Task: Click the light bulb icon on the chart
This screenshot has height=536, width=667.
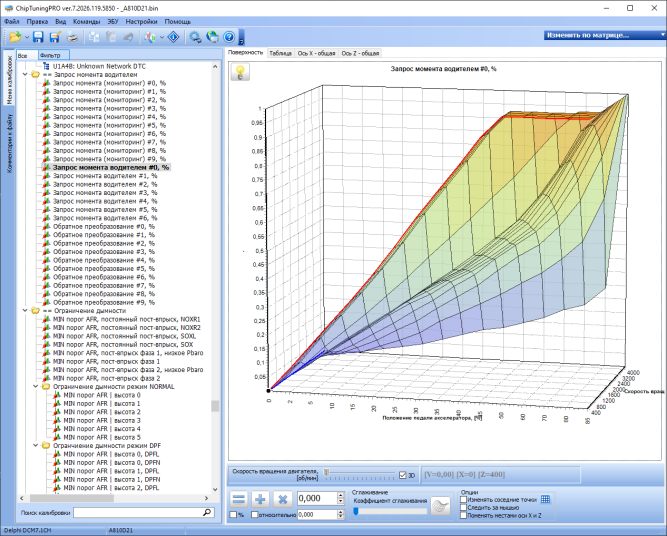Action: 240,72
